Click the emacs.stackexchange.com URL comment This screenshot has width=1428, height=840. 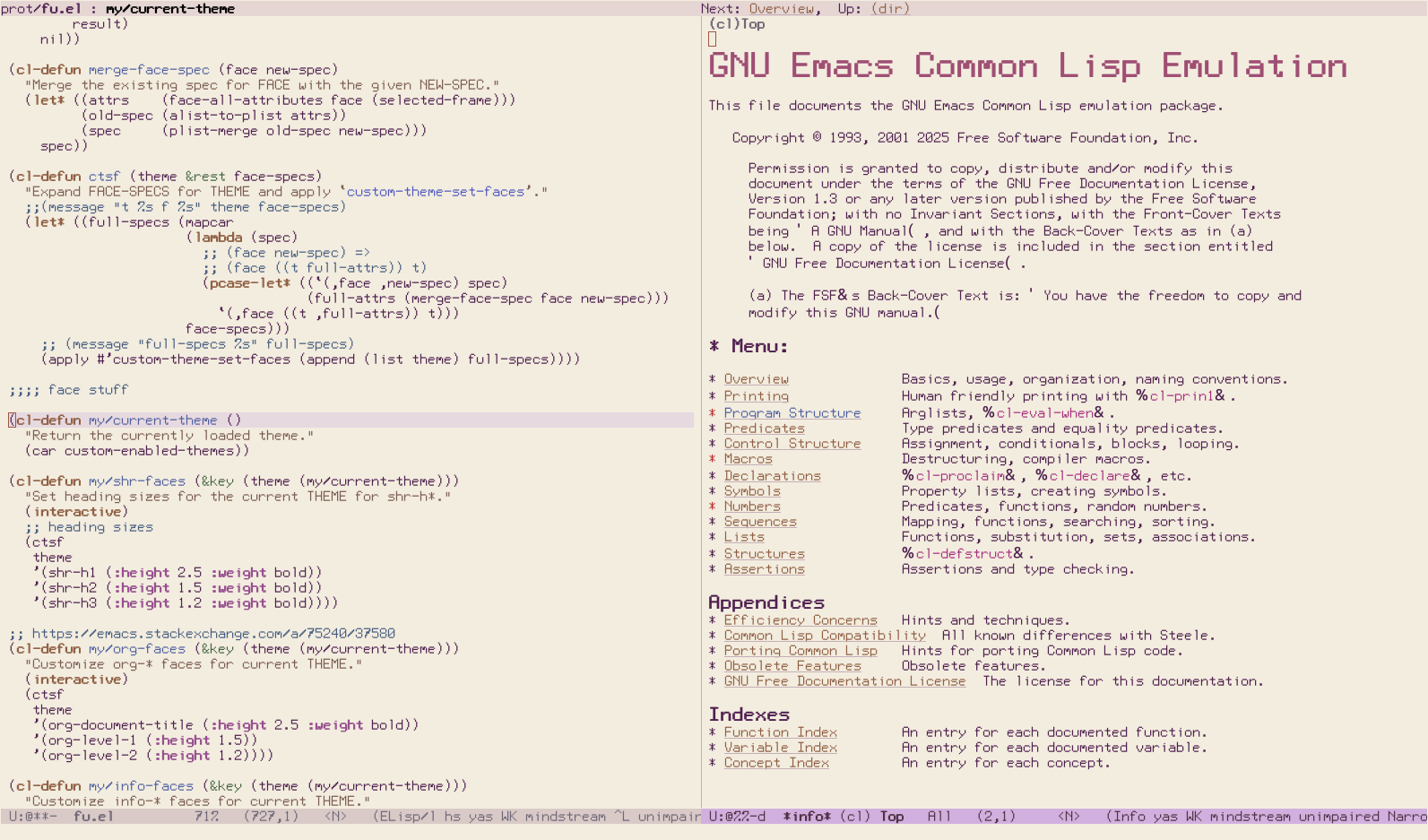213,633
